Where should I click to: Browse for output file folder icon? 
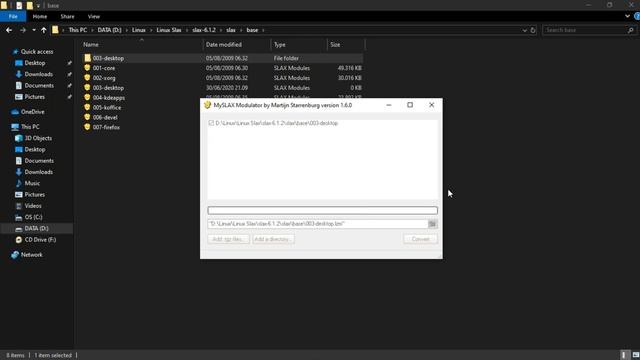[x=432, y=224]
